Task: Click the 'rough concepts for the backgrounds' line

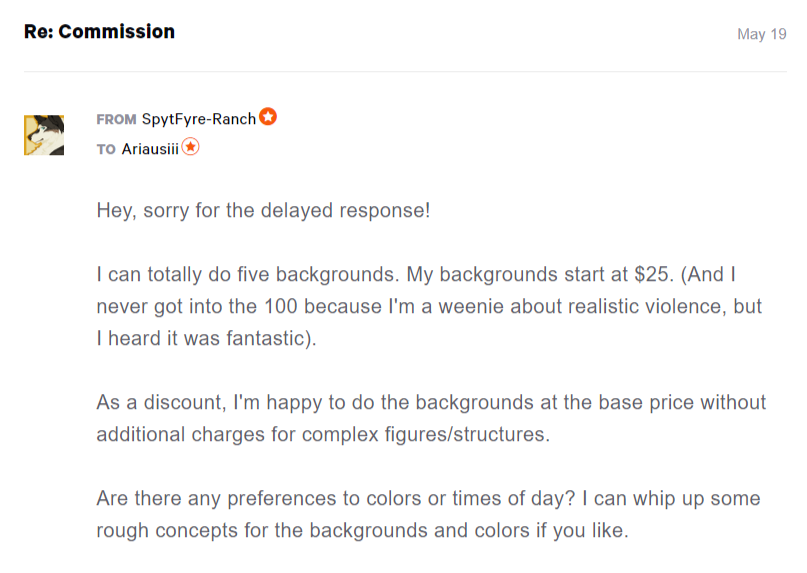Action: (x=363, y=530)
